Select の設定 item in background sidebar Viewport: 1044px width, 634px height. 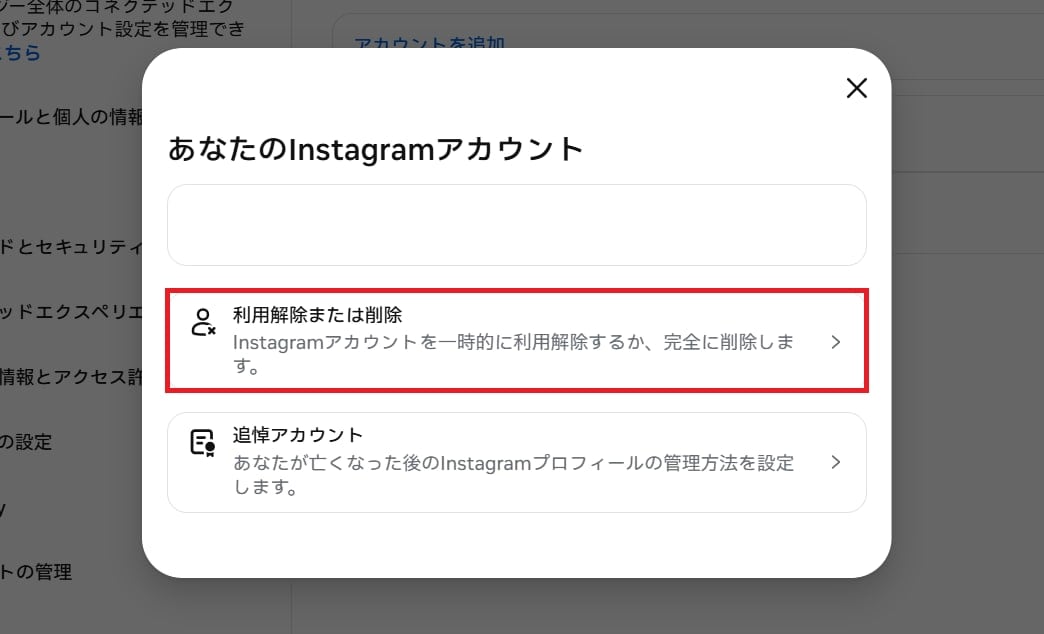pyautogui.click(x=26, y=442)
